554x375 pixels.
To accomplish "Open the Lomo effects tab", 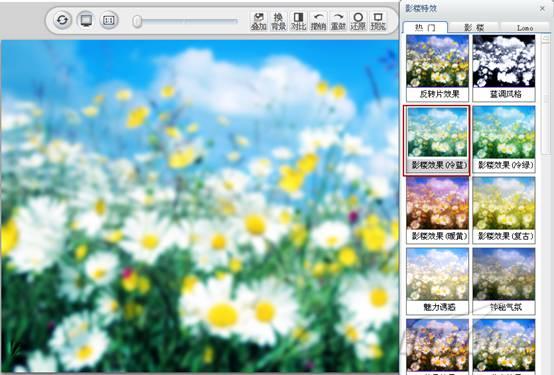I will click(524, 28).
